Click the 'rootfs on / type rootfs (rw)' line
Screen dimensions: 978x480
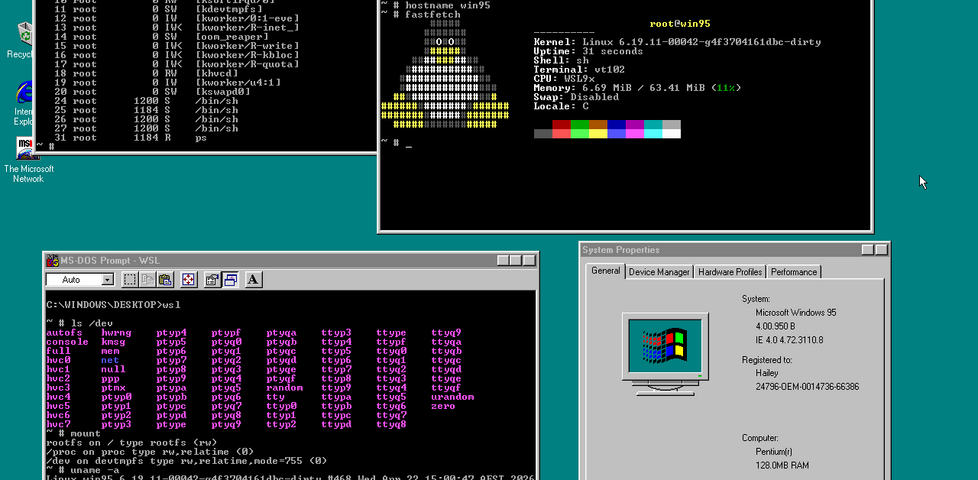(132, 443)
